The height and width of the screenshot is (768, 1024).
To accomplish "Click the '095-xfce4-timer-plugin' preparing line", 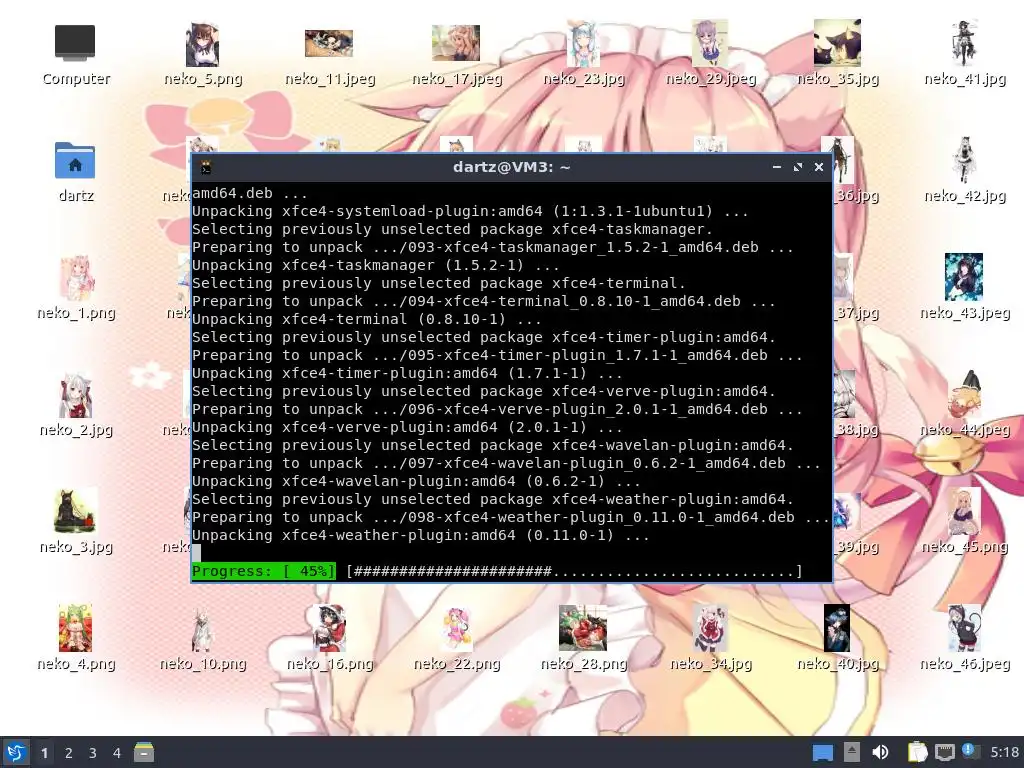I will tap(497, 355).
